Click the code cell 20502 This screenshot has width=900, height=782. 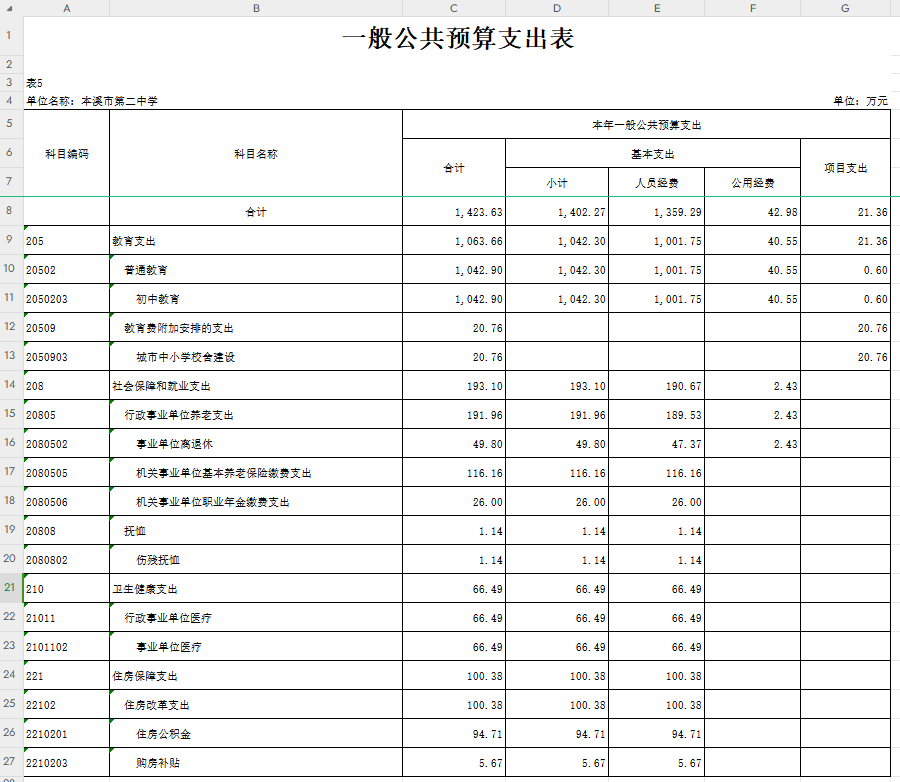(x=67, y=270)
